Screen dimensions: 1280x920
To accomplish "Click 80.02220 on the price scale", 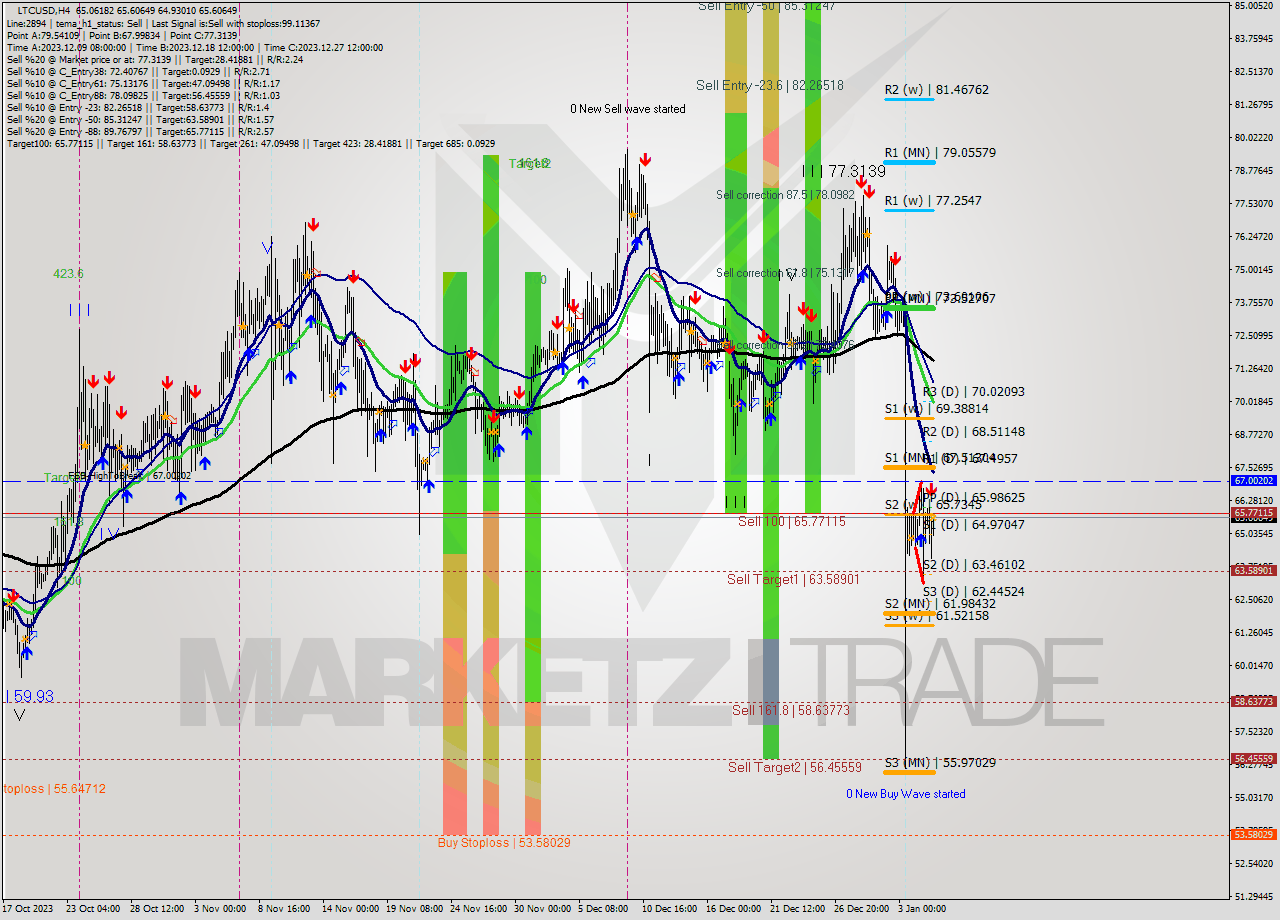I will tap(1253, 138).
